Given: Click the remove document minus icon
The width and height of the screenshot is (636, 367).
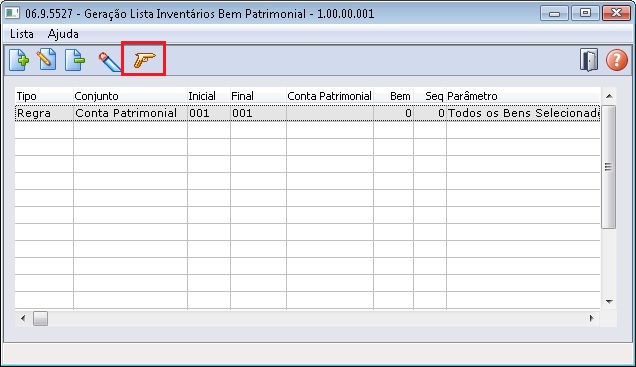Looking at the screenshot, I should pyautogui.click(x=75, y=60).
